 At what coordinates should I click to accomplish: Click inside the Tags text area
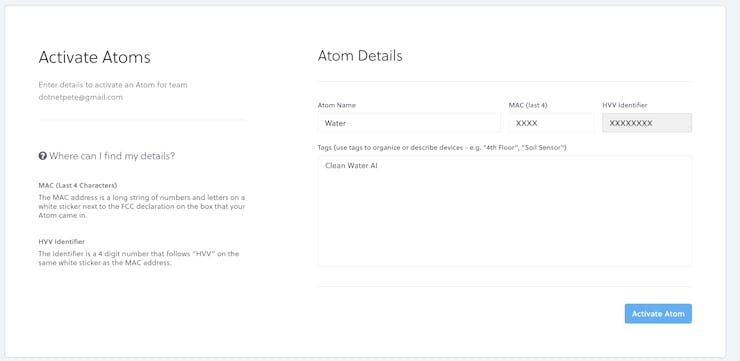[505, 211]
